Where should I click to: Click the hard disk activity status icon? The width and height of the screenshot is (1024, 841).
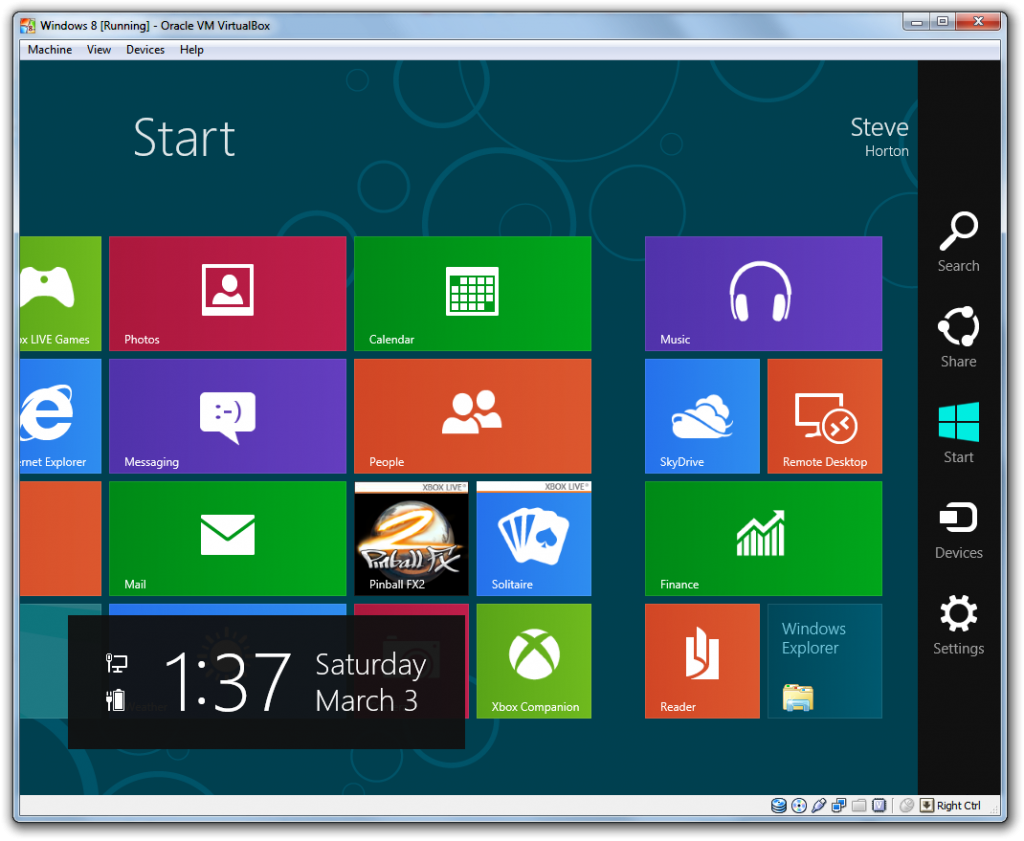click(x=779, y=805)
